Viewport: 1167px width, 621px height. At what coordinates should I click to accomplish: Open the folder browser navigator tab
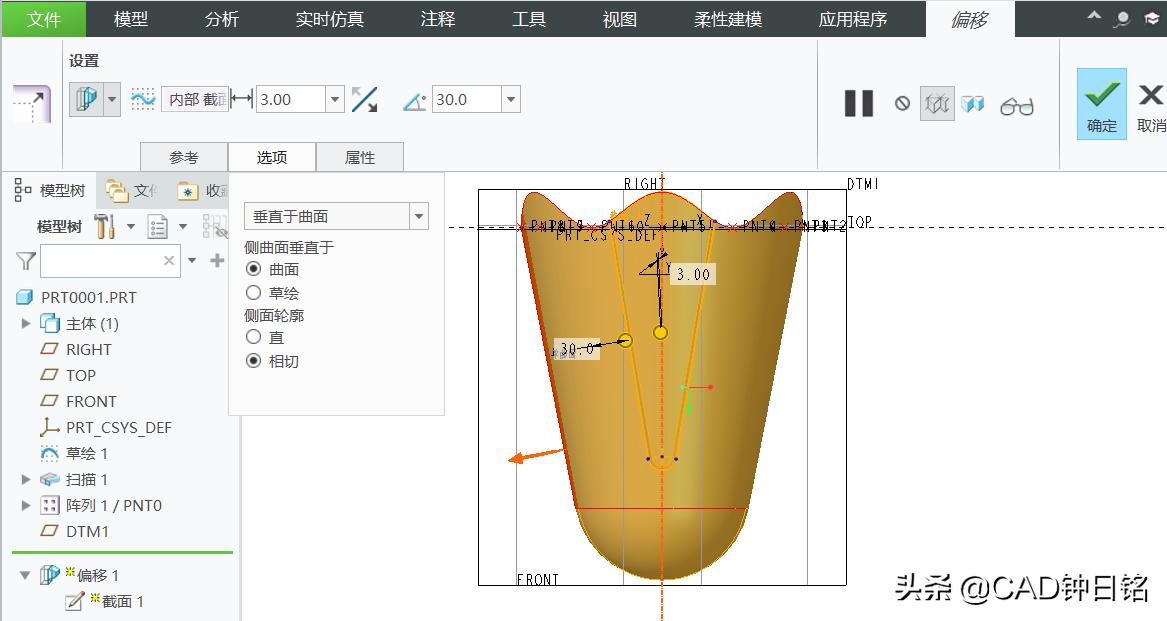131,191
